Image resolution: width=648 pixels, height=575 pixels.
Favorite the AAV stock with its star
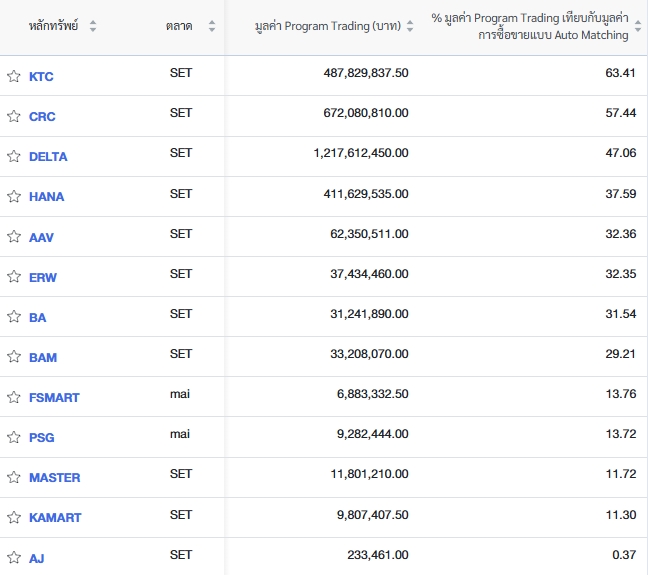click(x=14, y=236)
